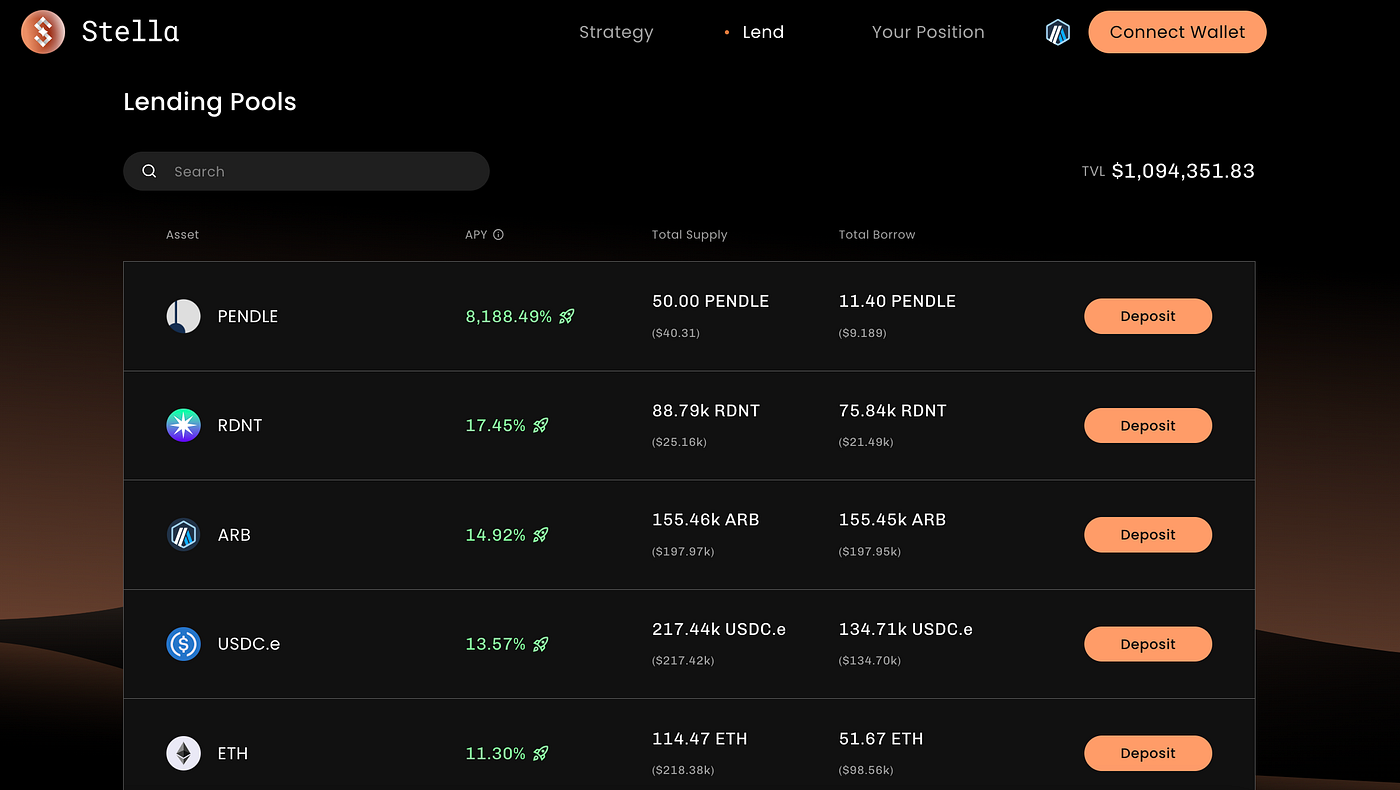The width and height of the screenshot is (1400, 790).
Task: Select the PENDLE asset name
Action: (248, 316)
